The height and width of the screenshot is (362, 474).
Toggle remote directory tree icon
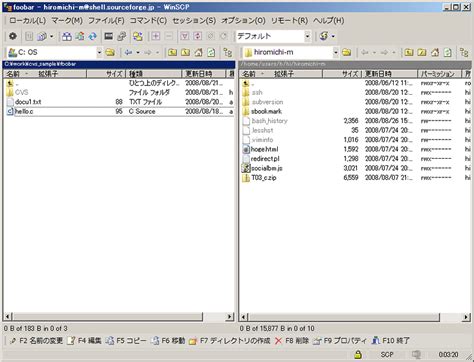coord(464,52)
